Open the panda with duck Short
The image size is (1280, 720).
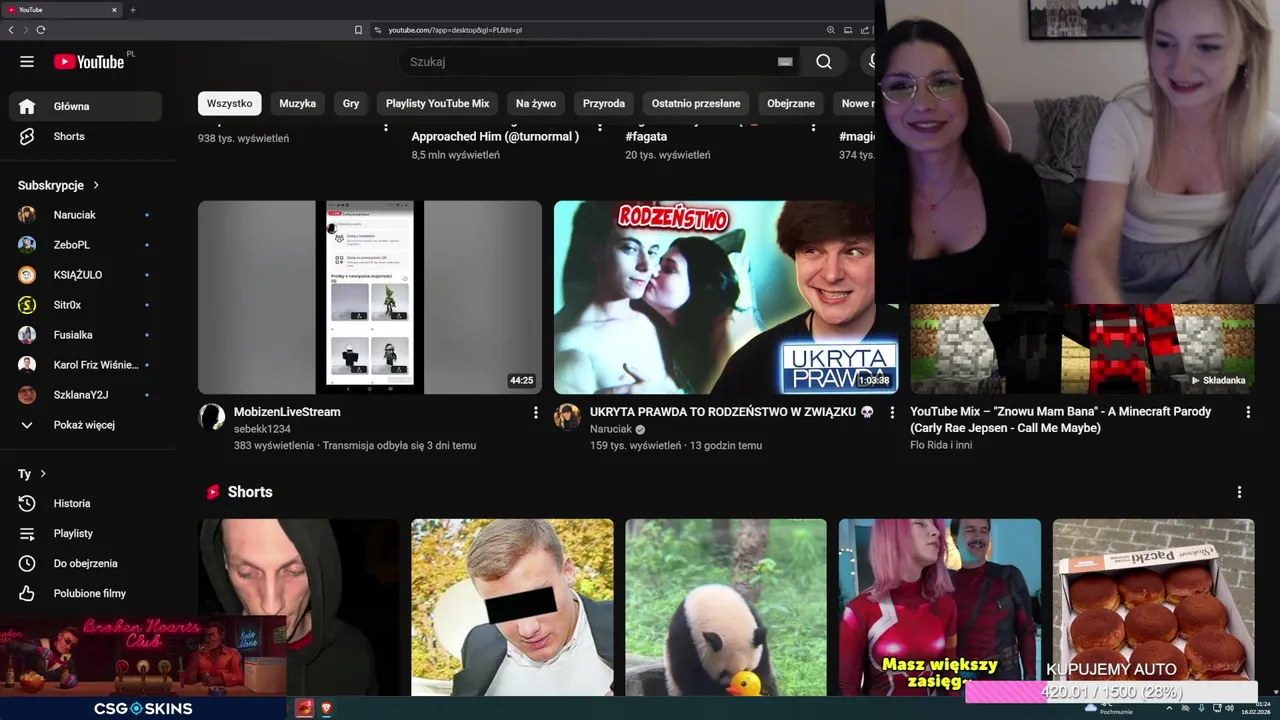(726, 607)
